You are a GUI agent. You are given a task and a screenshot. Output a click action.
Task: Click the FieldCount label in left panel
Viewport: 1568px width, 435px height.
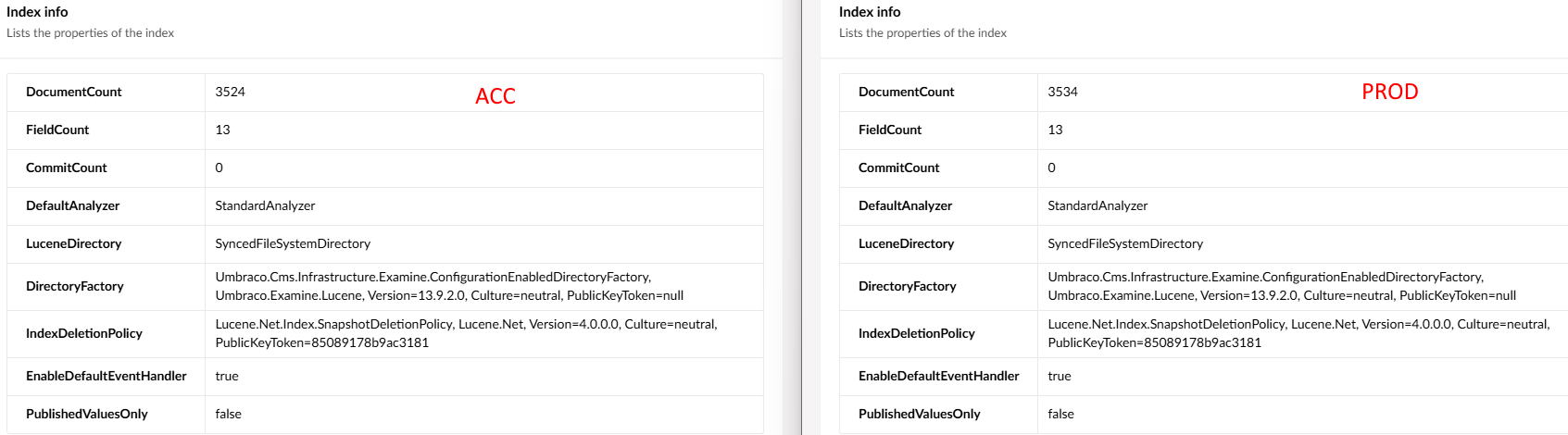[x=57, y=130]
